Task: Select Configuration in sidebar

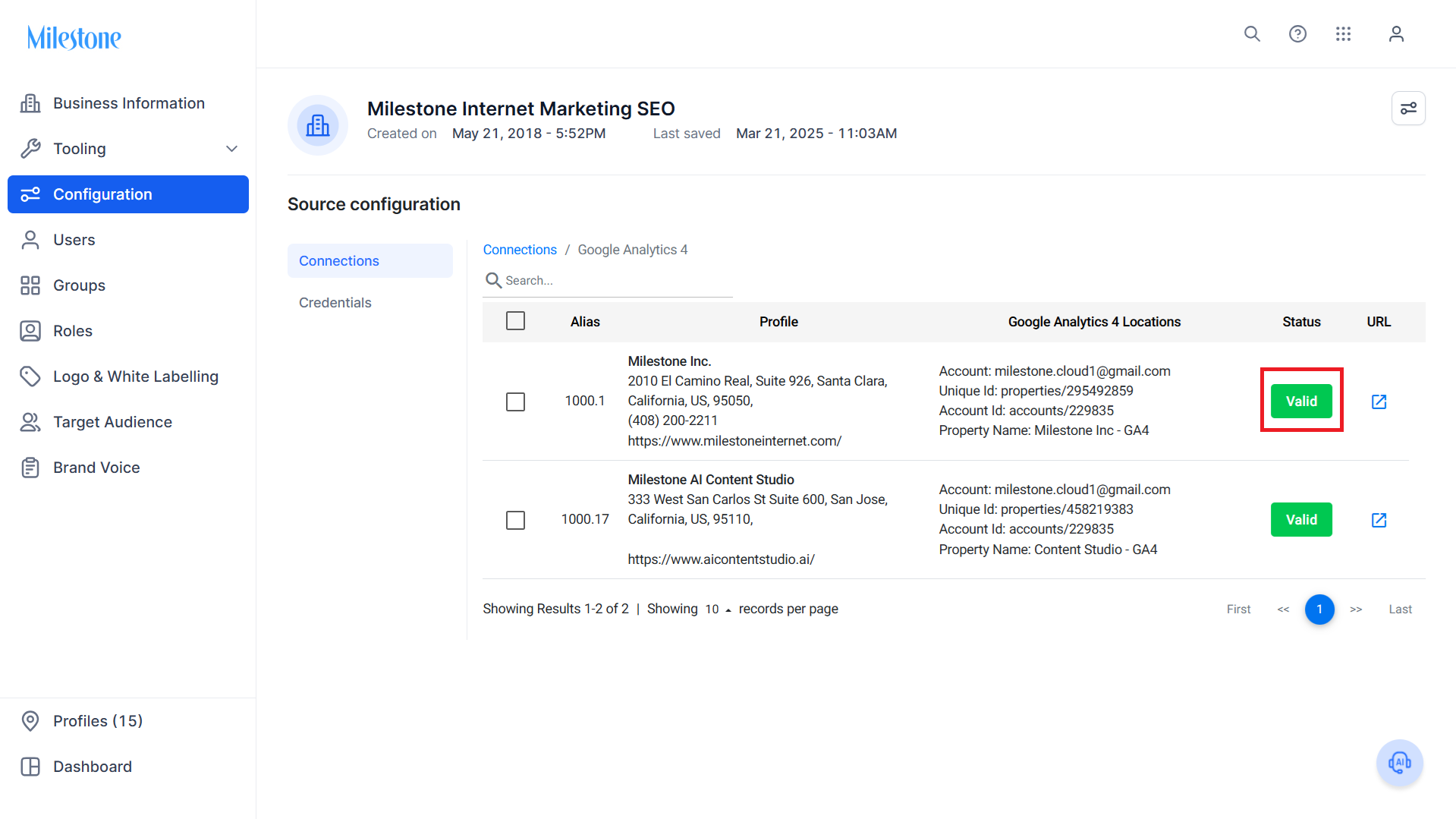Action: [x=128, y=194]
